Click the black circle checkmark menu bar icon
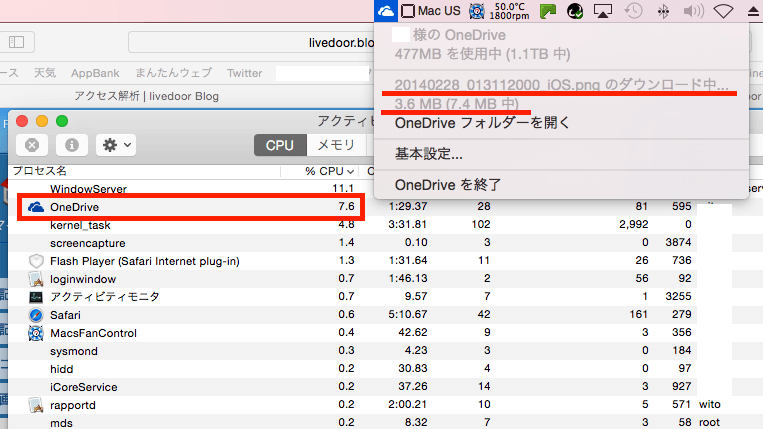The height and width of the screenshot is (429, 763). (x=575, y=11)
